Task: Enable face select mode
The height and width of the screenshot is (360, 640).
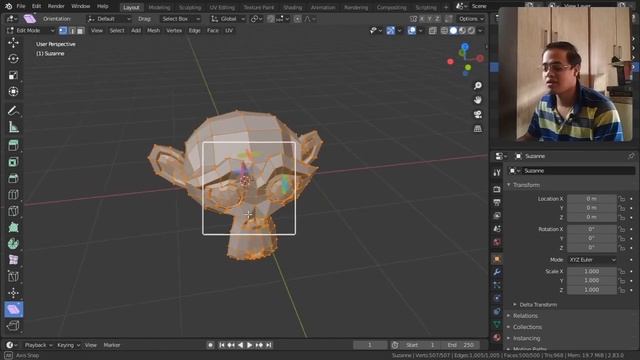Action: coord(80,31)
